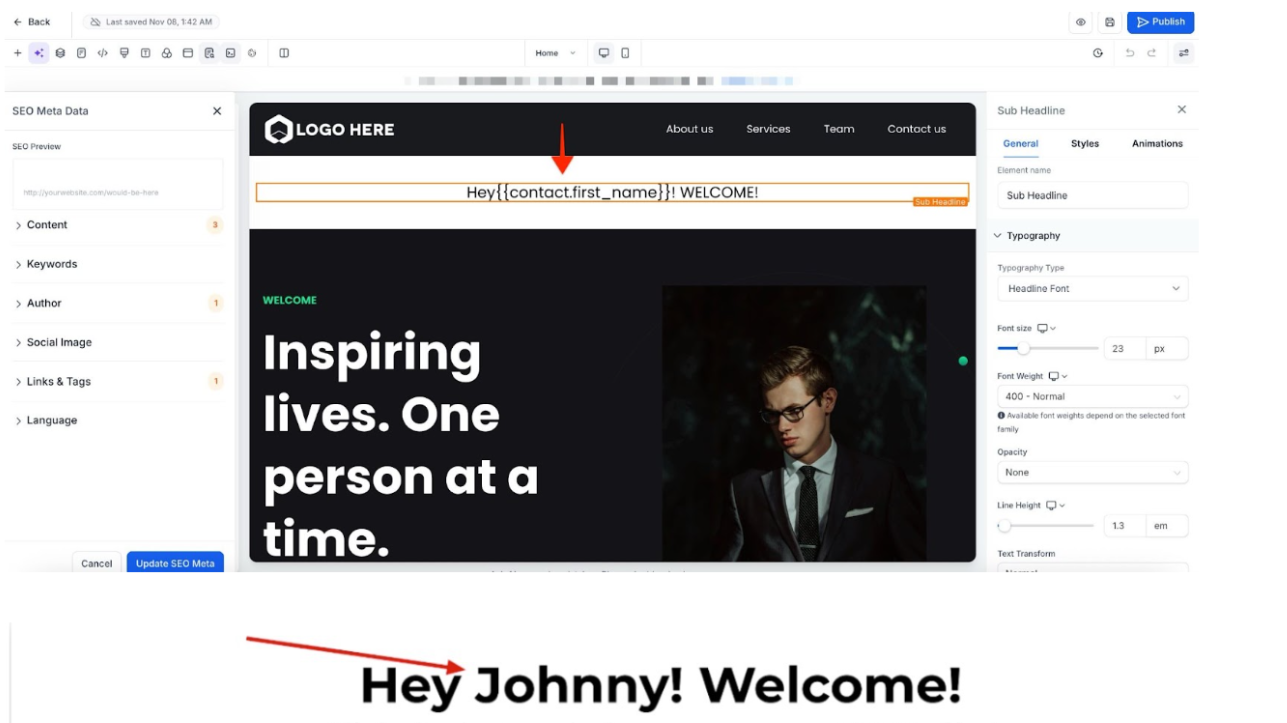Click the SEO preview URL box
This screenshot has height=723, width=1287.
pyautogui.click(x=118, y=184)
